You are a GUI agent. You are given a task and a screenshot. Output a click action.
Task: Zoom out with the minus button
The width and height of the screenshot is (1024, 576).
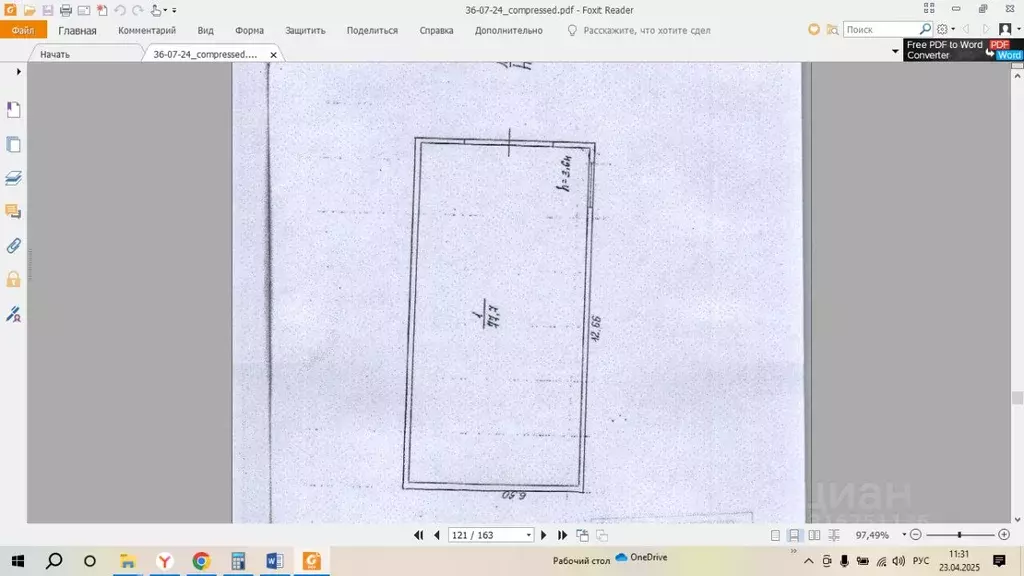pos(916,535)
